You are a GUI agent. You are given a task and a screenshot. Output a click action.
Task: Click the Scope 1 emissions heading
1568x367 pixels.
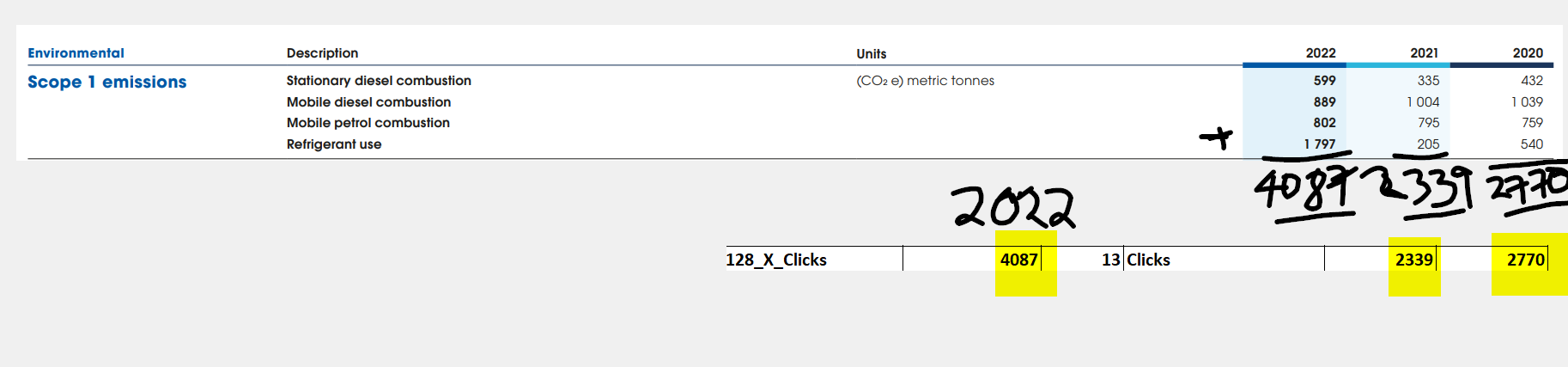click(x=106, y=83)
